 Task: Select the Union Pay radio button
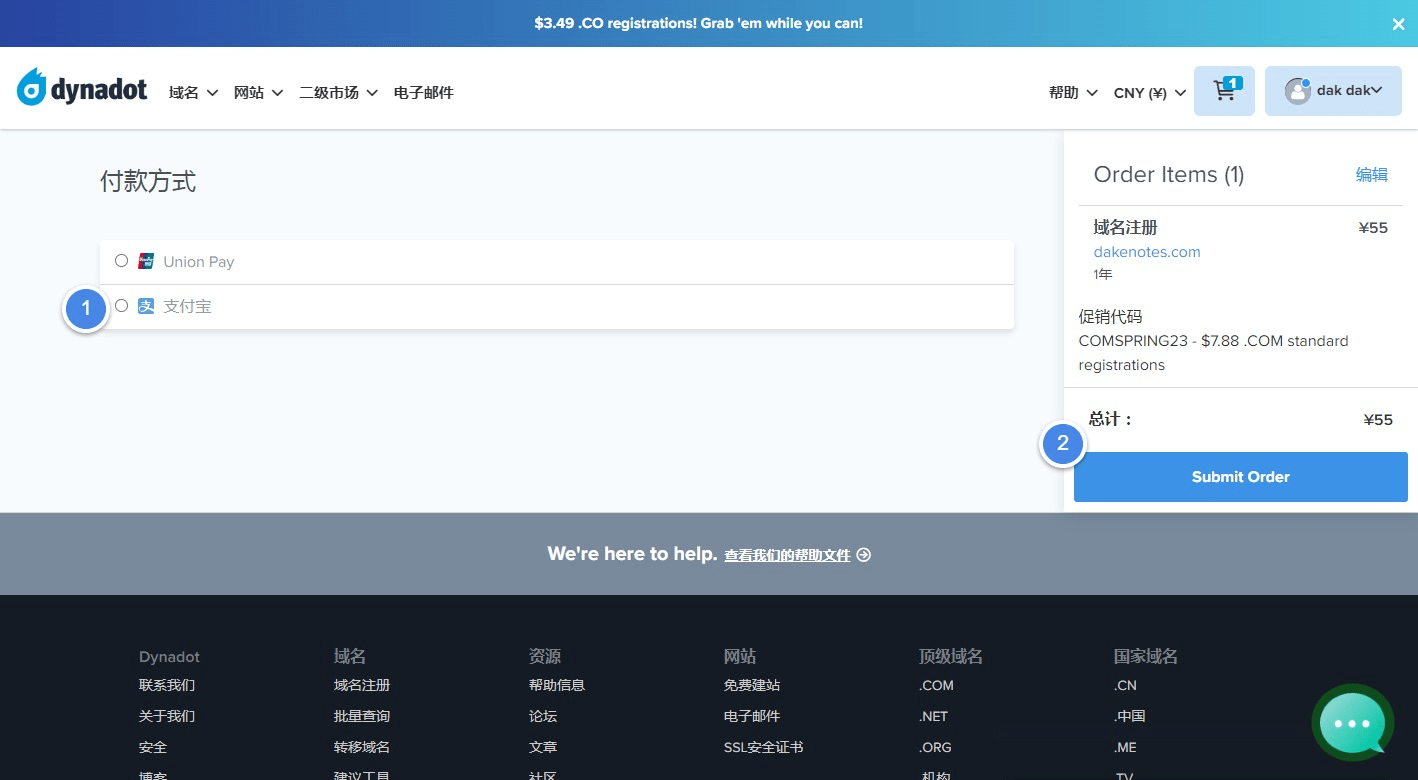(121, 261)
